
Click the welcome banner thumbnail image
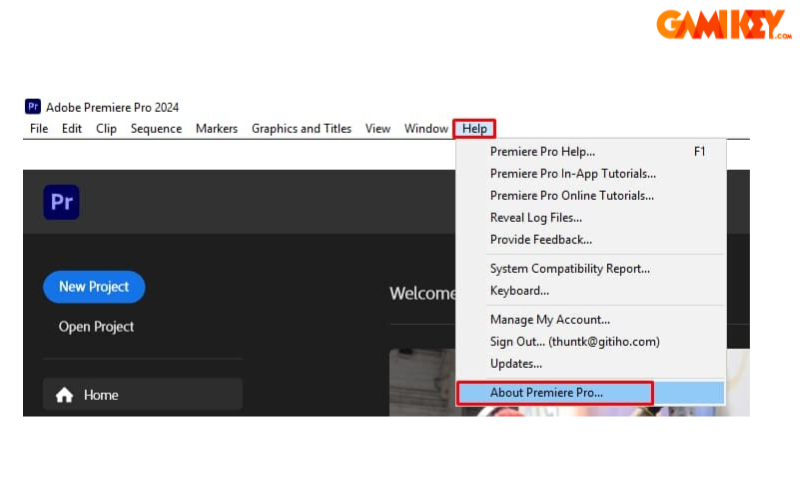[422, 383]
